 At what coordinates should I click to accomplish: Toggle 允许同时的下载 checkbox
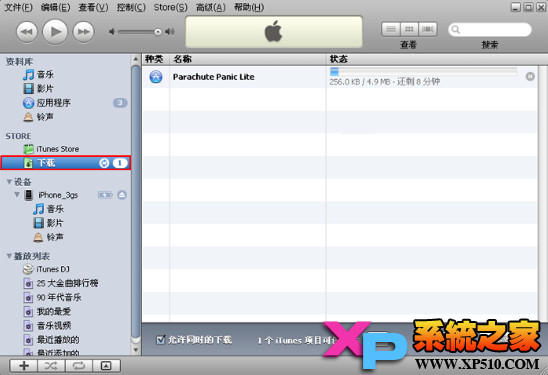pyautogui.click(x=161, y=339)
